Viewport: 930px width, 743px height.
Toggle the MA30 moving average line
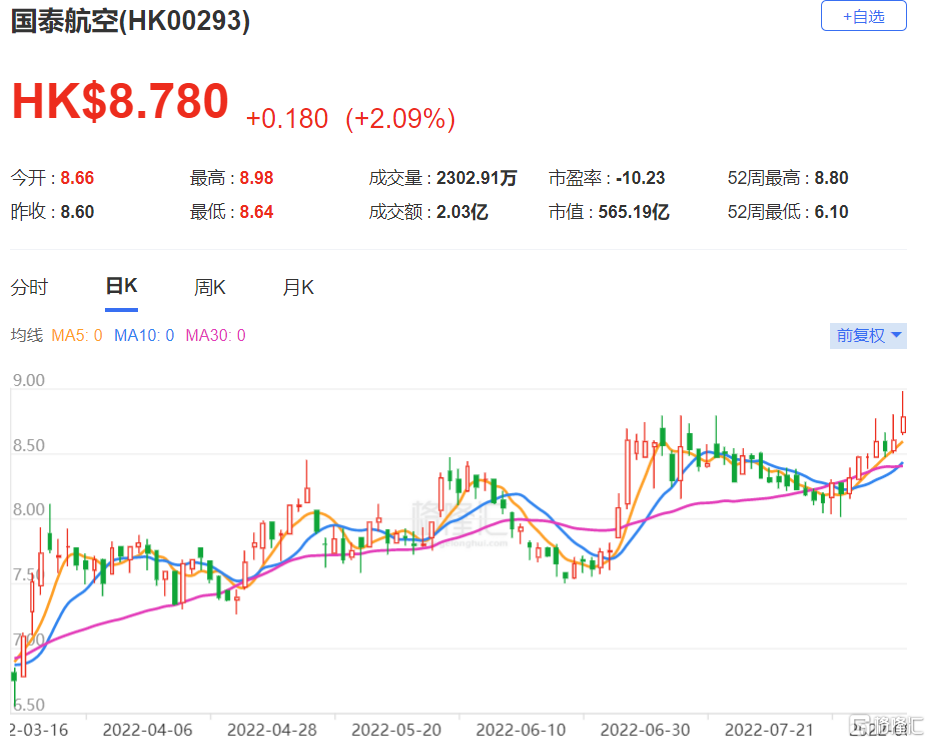(x=215, y=336)
